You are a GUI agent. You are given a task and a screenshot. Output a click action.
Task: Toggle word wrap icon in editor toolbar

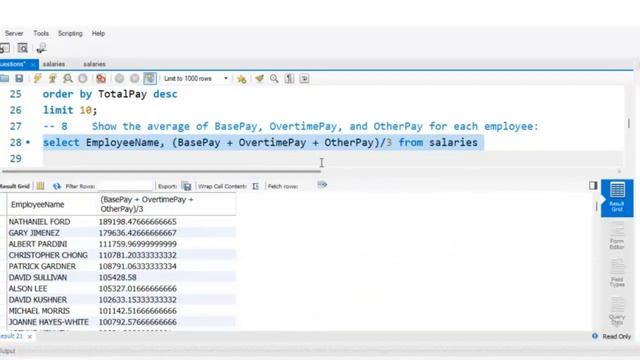point(304,78)
